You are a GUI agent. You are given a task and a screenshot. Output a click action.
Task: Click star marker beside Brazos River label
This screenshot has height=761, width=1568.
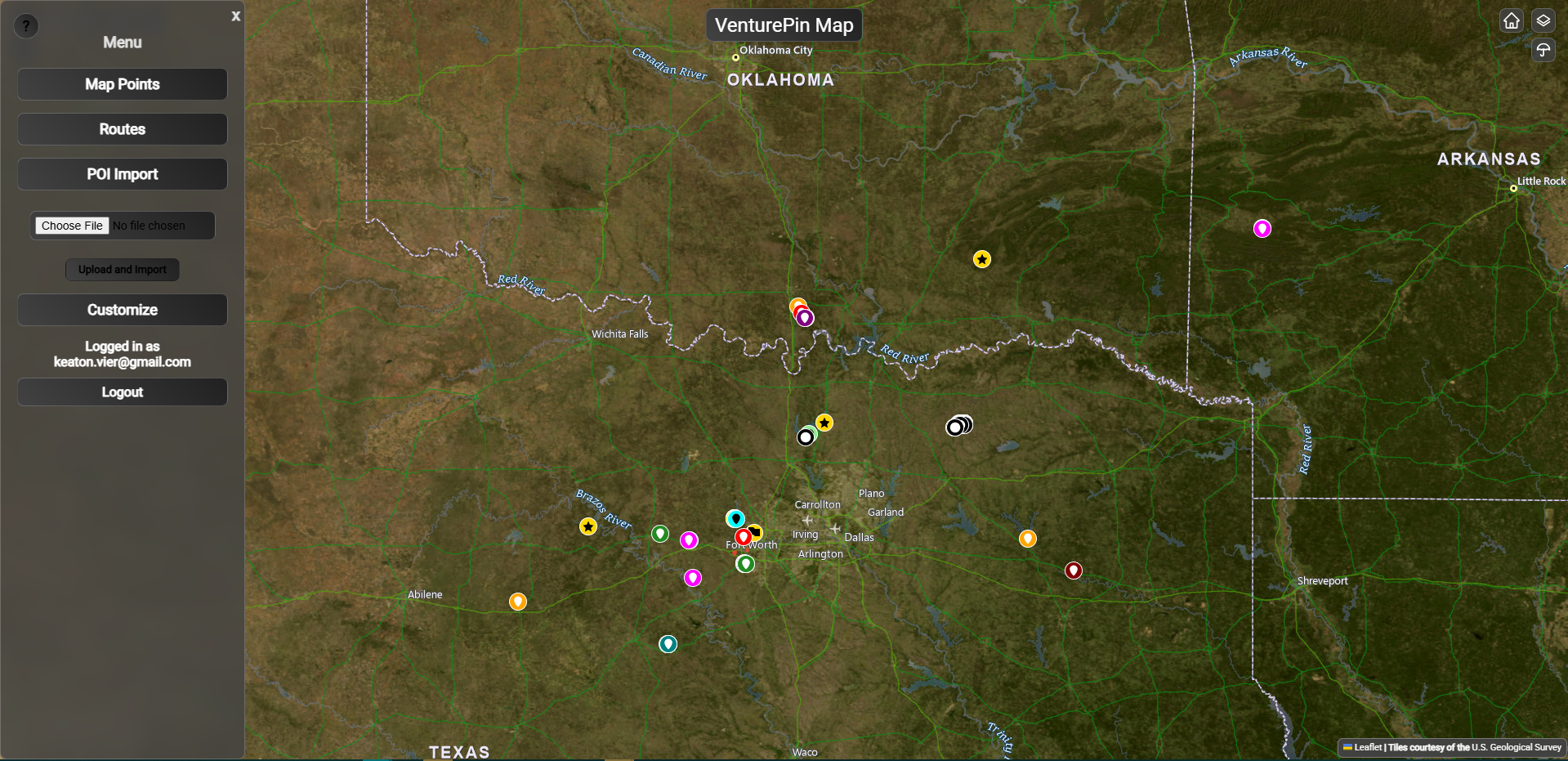588,526
